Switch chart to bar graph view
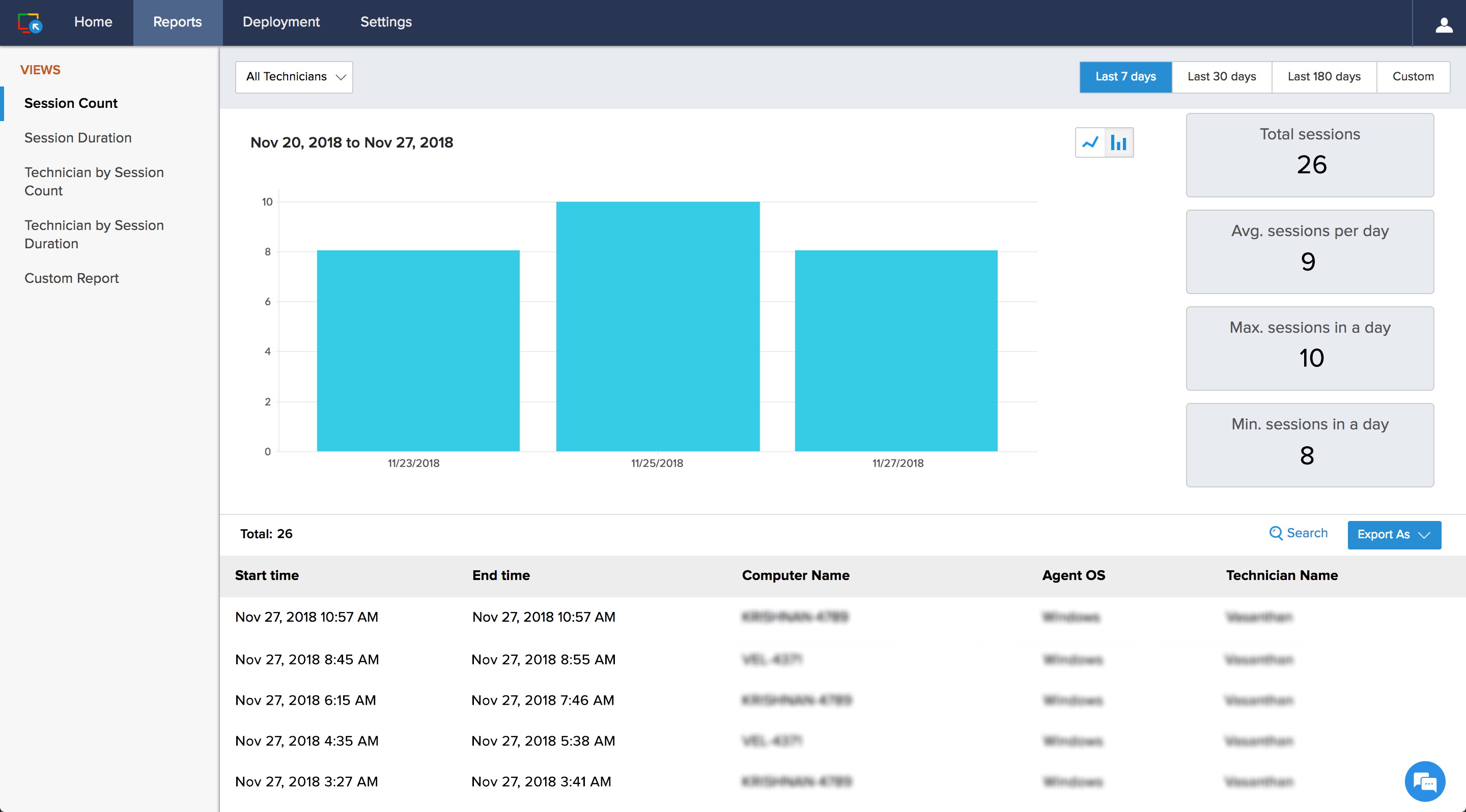This screenshot has width=1466, height=812. [1119, 143]
